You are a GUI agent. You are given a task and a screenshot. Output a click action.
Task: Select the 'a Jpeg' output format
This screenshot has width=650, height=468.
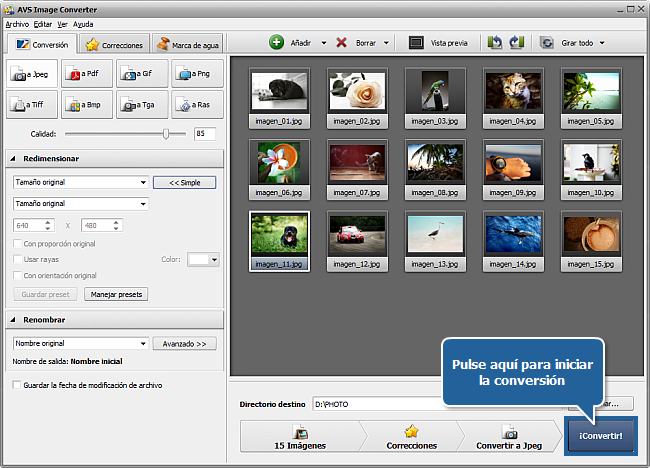pyautogui.click(x=31, y=73)
